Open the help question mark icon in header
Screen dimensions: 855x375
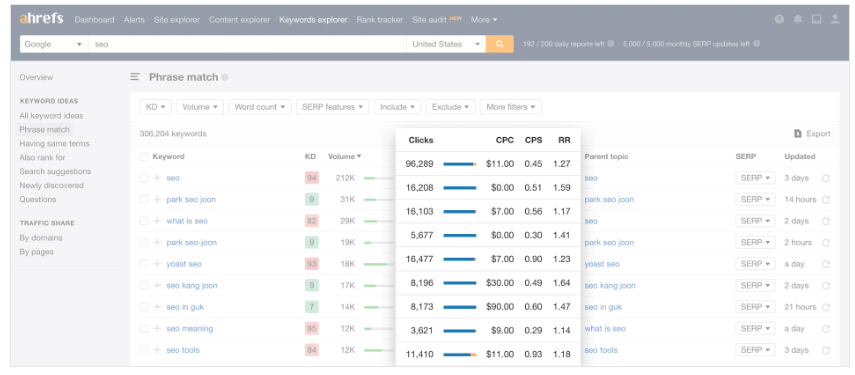click(x=779, y=19)
